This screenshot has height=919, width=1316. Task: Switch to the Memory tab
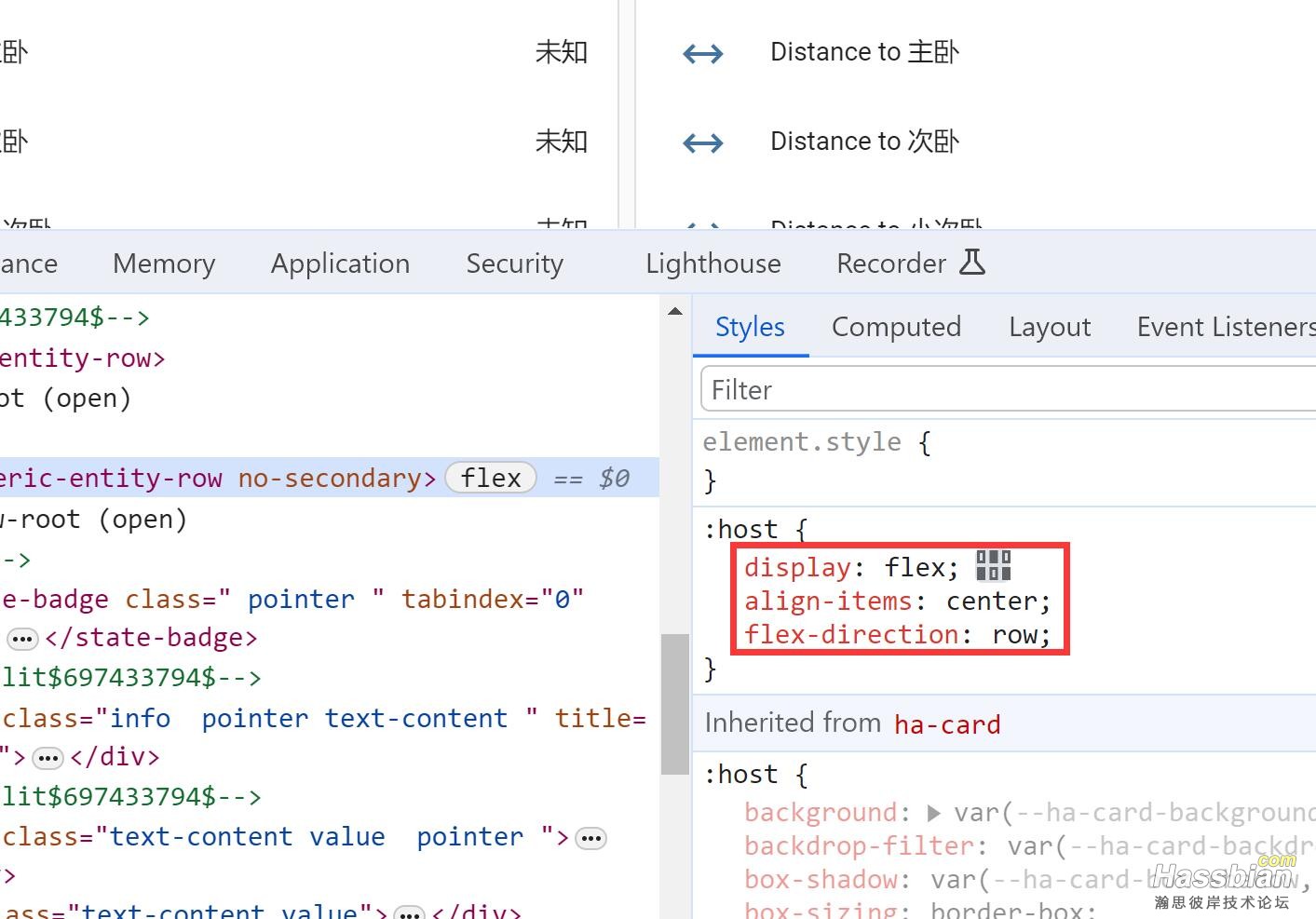pyautogui.click(x=164, y=264)
